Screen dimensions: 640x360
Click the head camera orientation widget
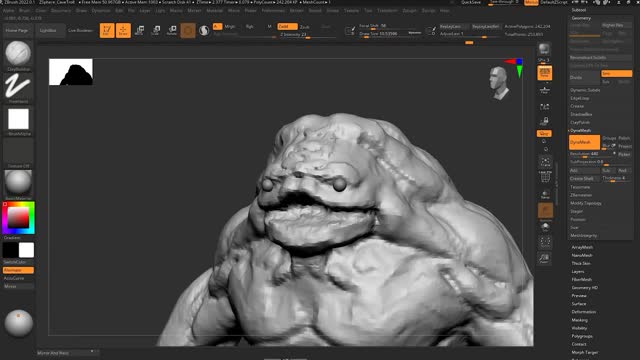pos(500,83)
